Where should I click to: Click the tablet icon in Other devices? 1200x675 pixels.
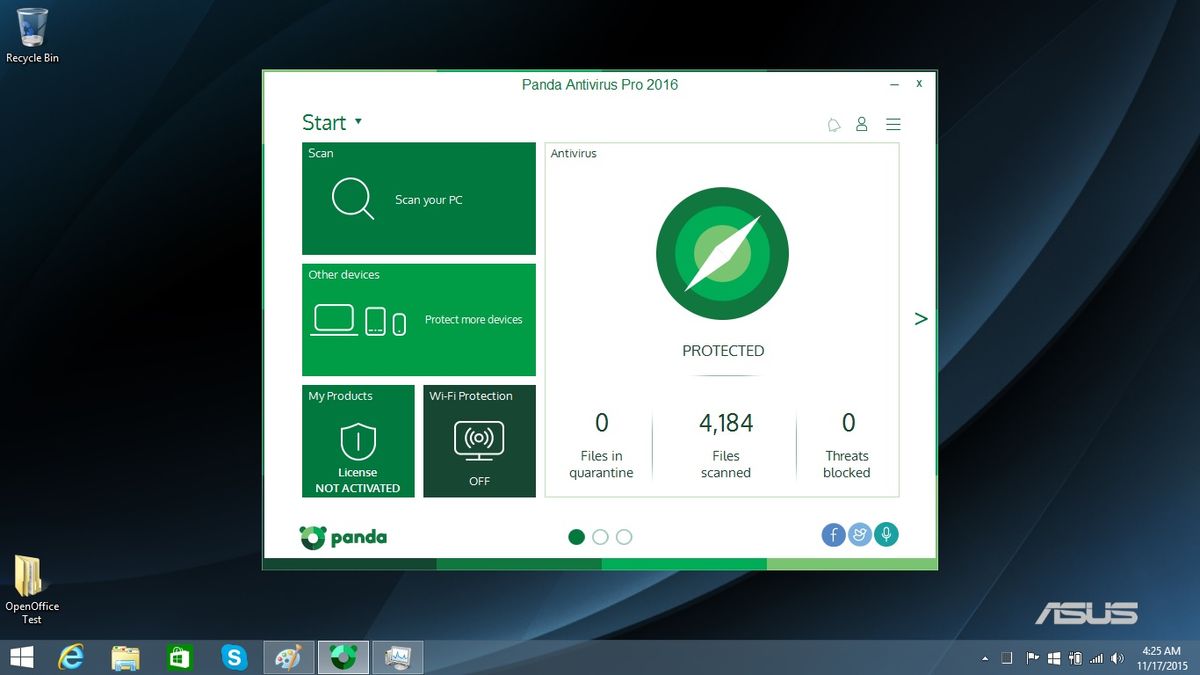tap(375, 321)
